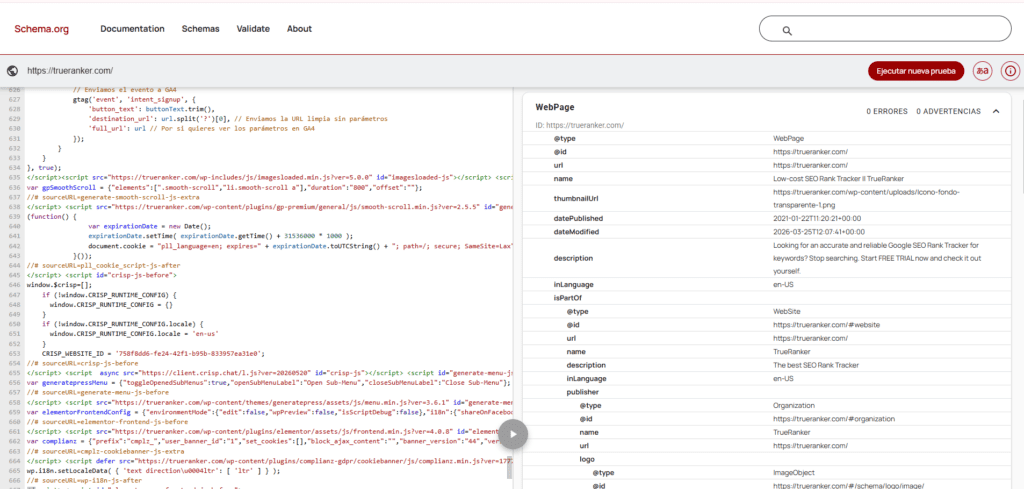Image resolution: width=1024 pixels, height=489 pixels.
Task: Click the inLanguage en-US value under WebPage
Action: click(783, 285)
